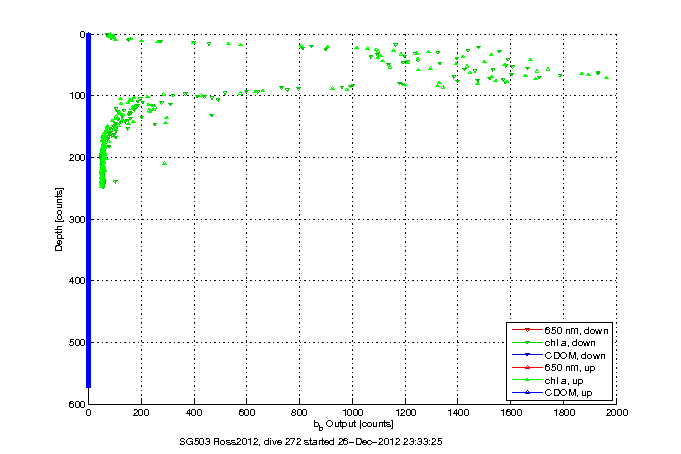Click the thick blue CDOM profile line
Screen dimensions: 681x454
coord(88,210)
